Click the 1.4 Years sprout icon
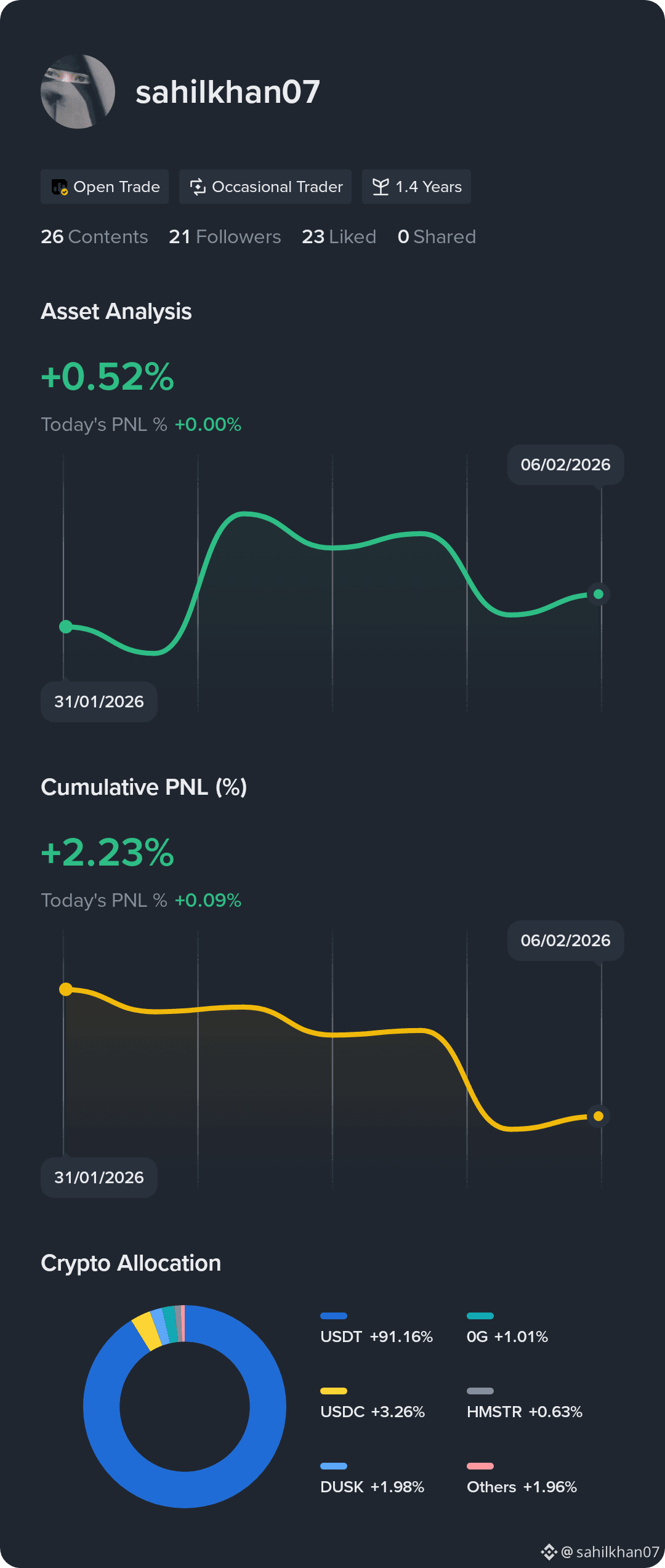Viewport: 665px width, 1568px height. click(381, 187)
